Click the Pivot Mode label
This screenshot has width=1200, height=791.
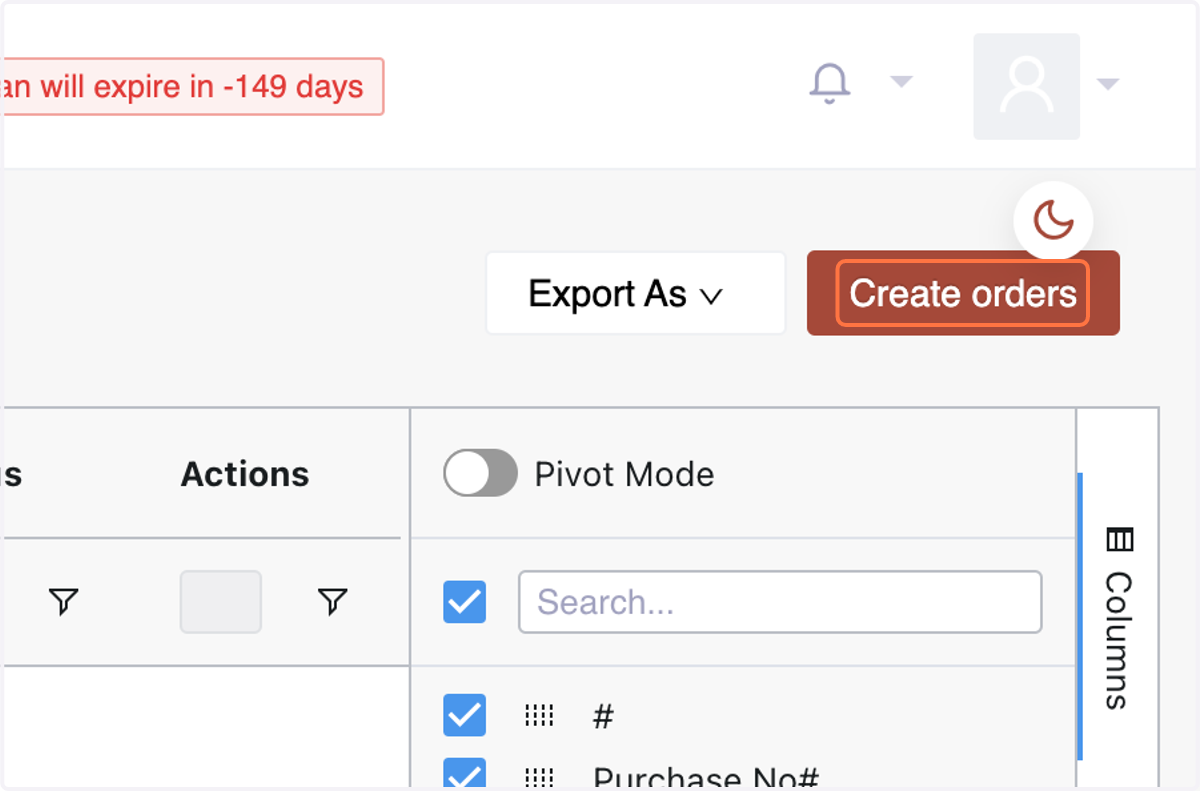click(624, 474)
